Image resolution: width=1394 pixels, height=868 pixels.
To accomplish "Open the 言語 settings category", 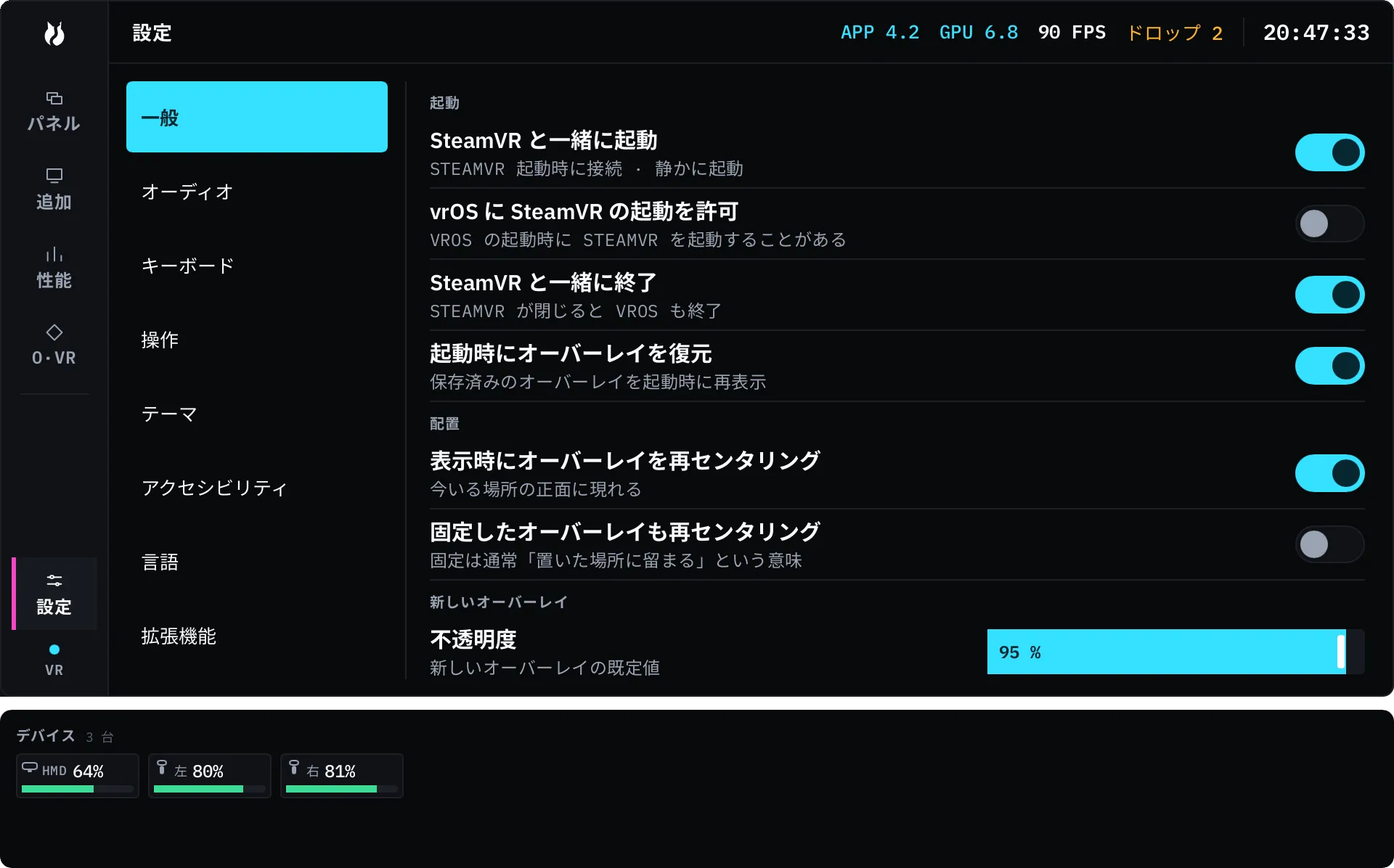I will pyautogui.click(x=257, y=562).
